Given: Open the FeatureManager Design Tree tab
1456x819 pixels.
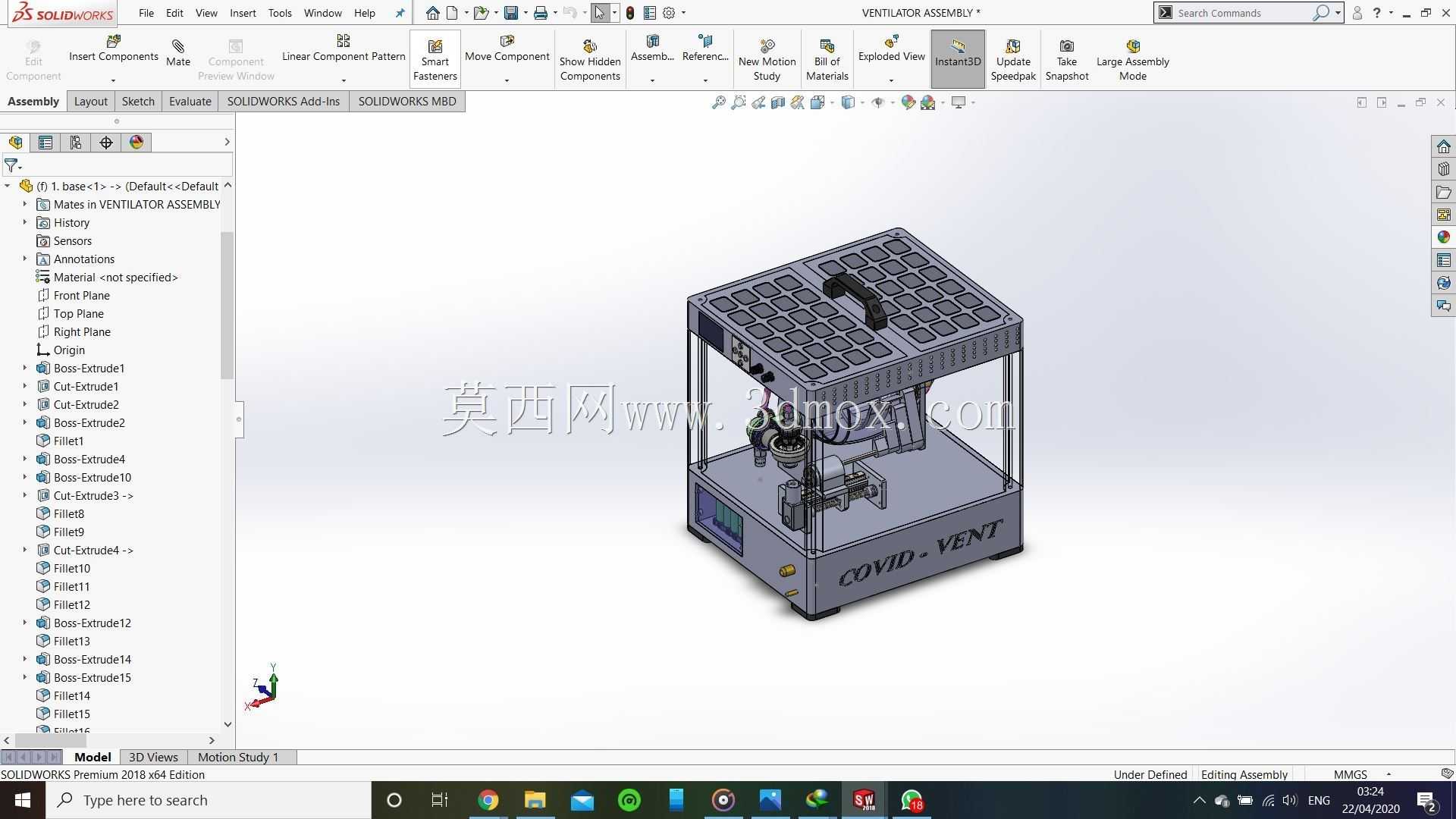Looking at the screenshot, I should coord(15,143).
